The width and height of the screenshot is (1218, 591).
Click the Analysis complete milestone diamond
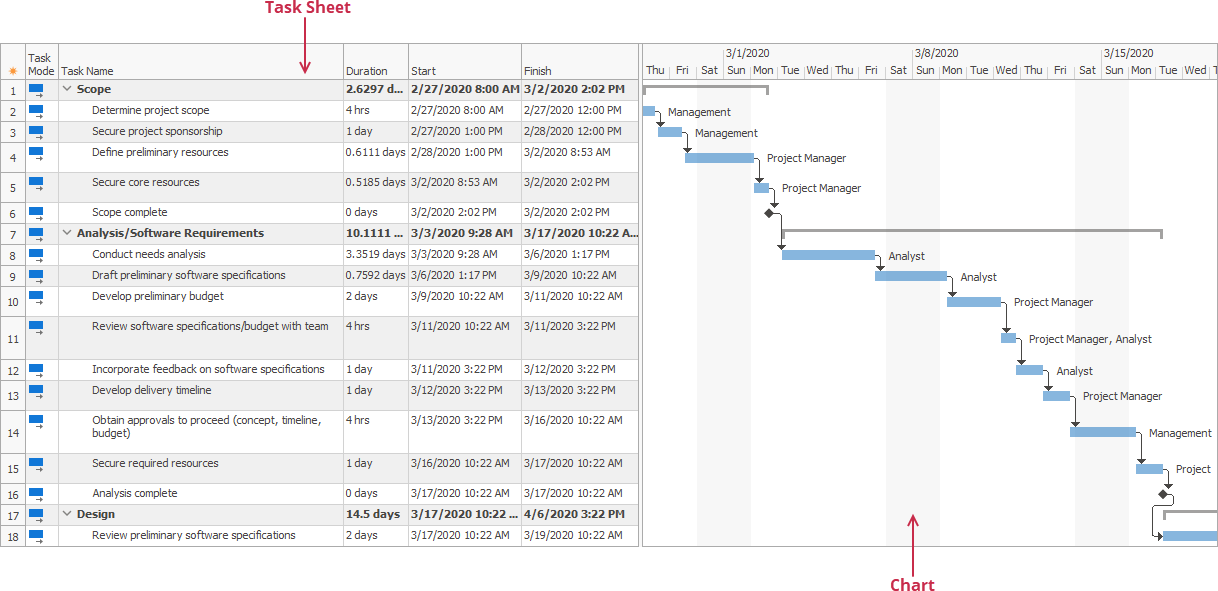coord(1165,493)
